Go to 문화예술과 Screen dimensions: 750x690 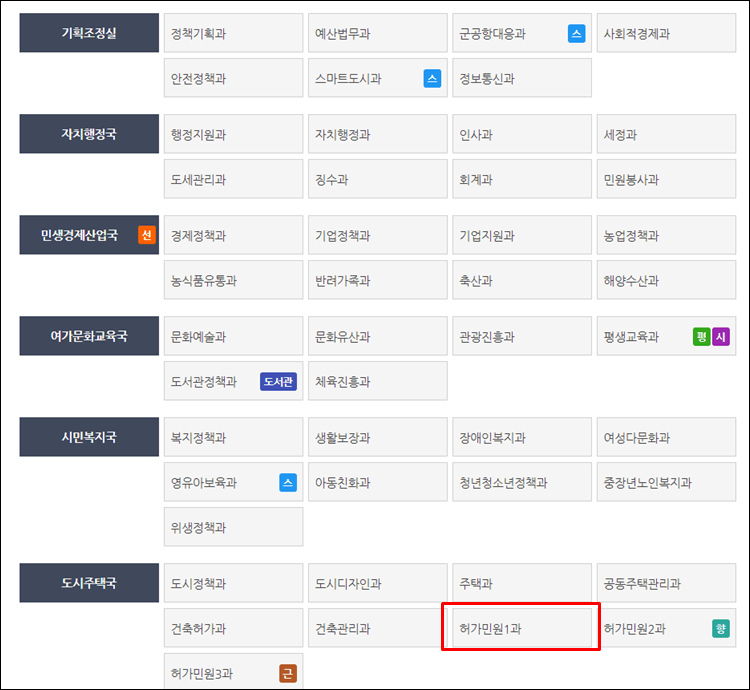point(233,336)
